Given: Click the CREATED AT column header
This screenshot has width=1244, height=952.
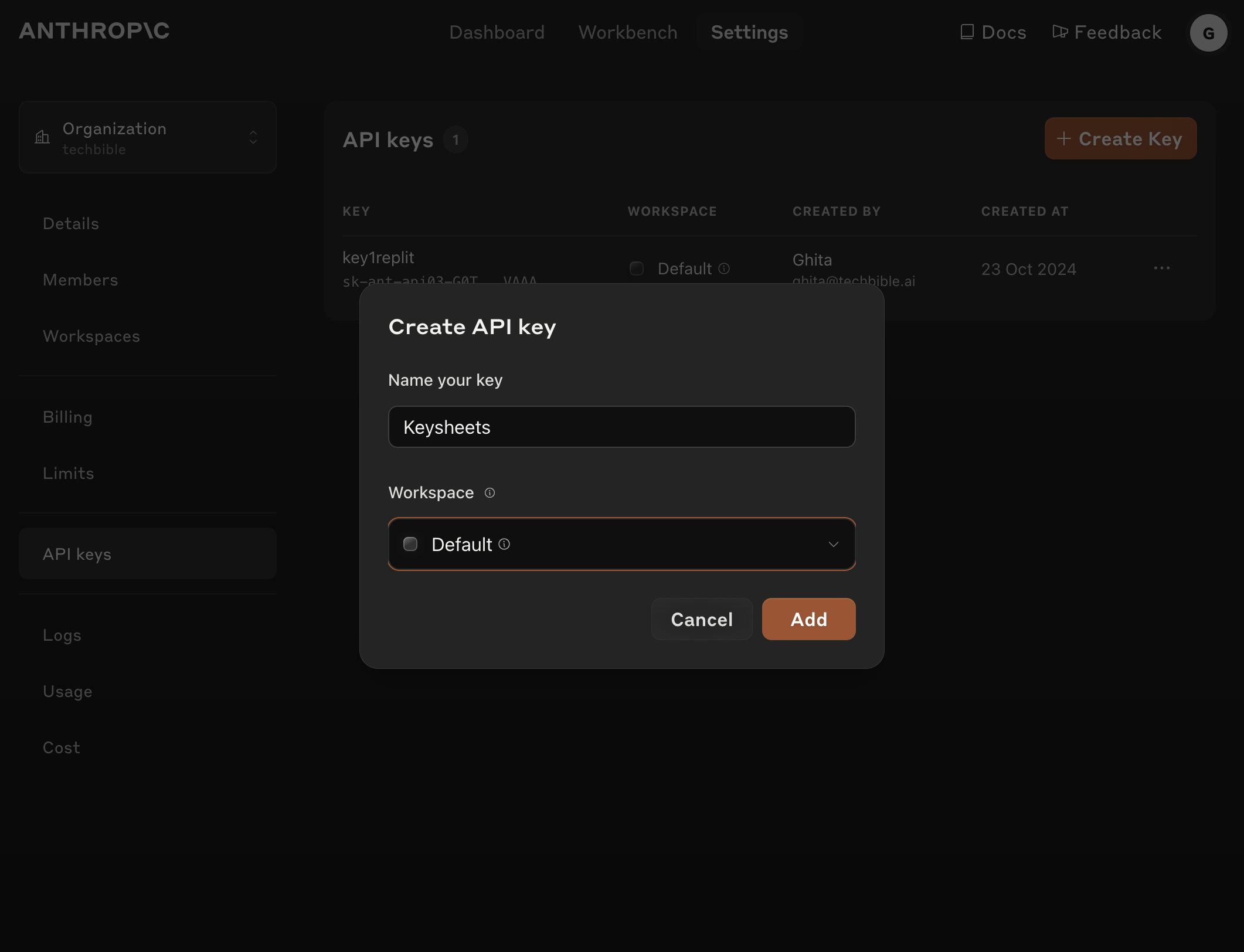Looking at the screenshot, I should tap(1025, 212).
